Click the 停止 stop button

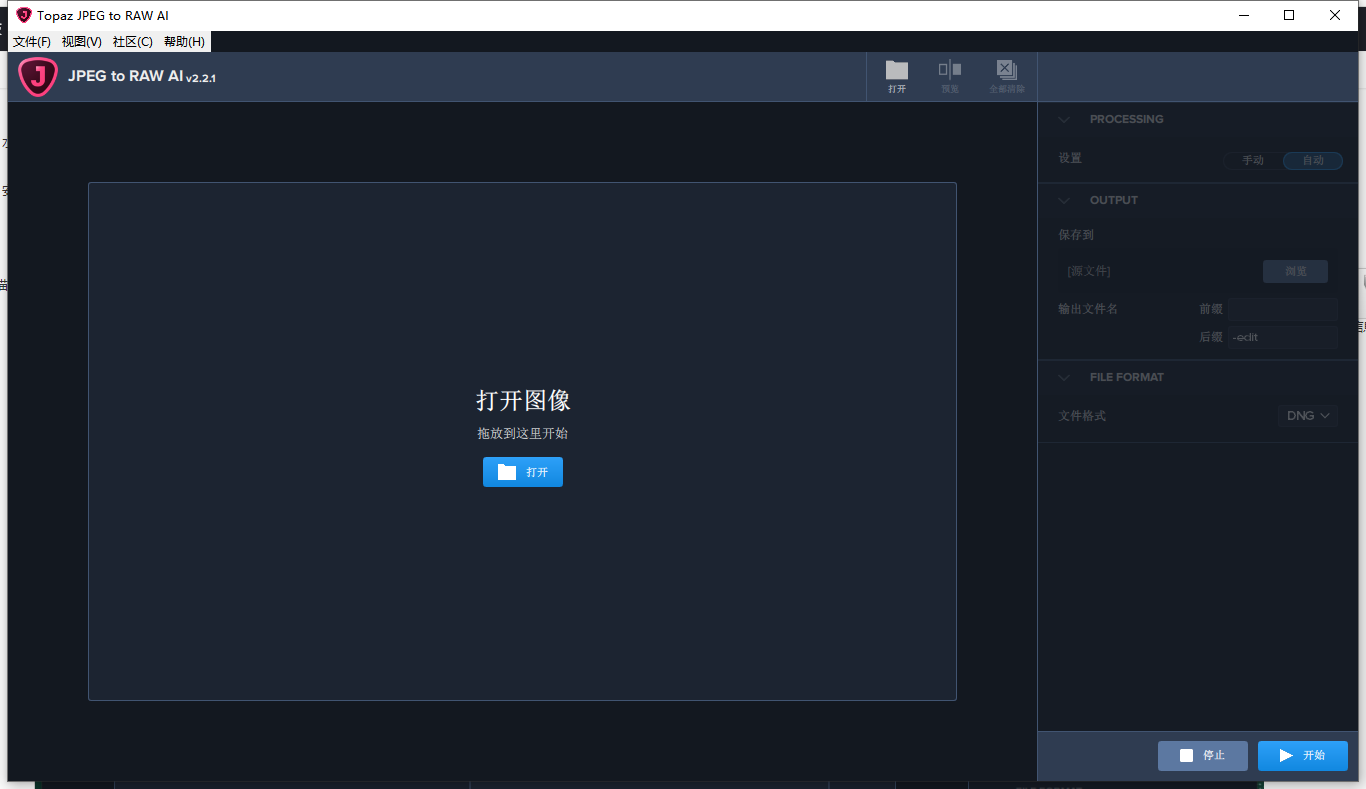pos(1203,755)
